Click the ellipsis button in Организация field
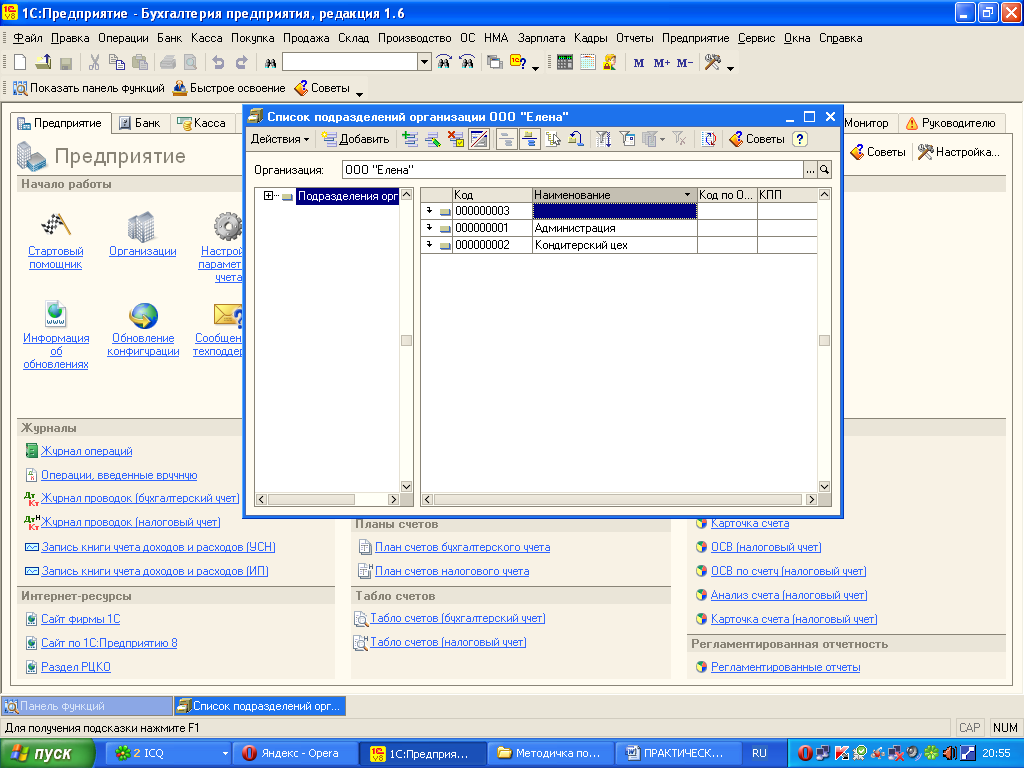The image size is (1024, 768). [x=810, y=170]
